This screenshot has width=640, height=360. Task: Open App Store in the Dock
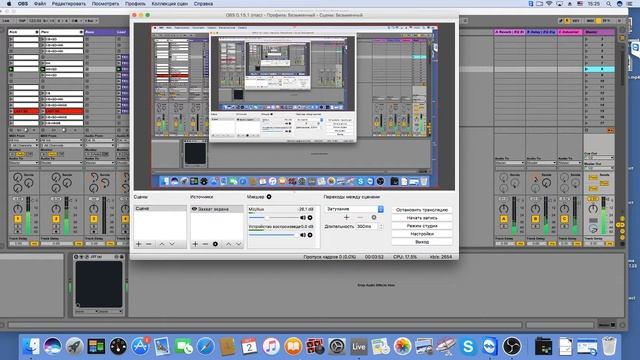point(140,347)
